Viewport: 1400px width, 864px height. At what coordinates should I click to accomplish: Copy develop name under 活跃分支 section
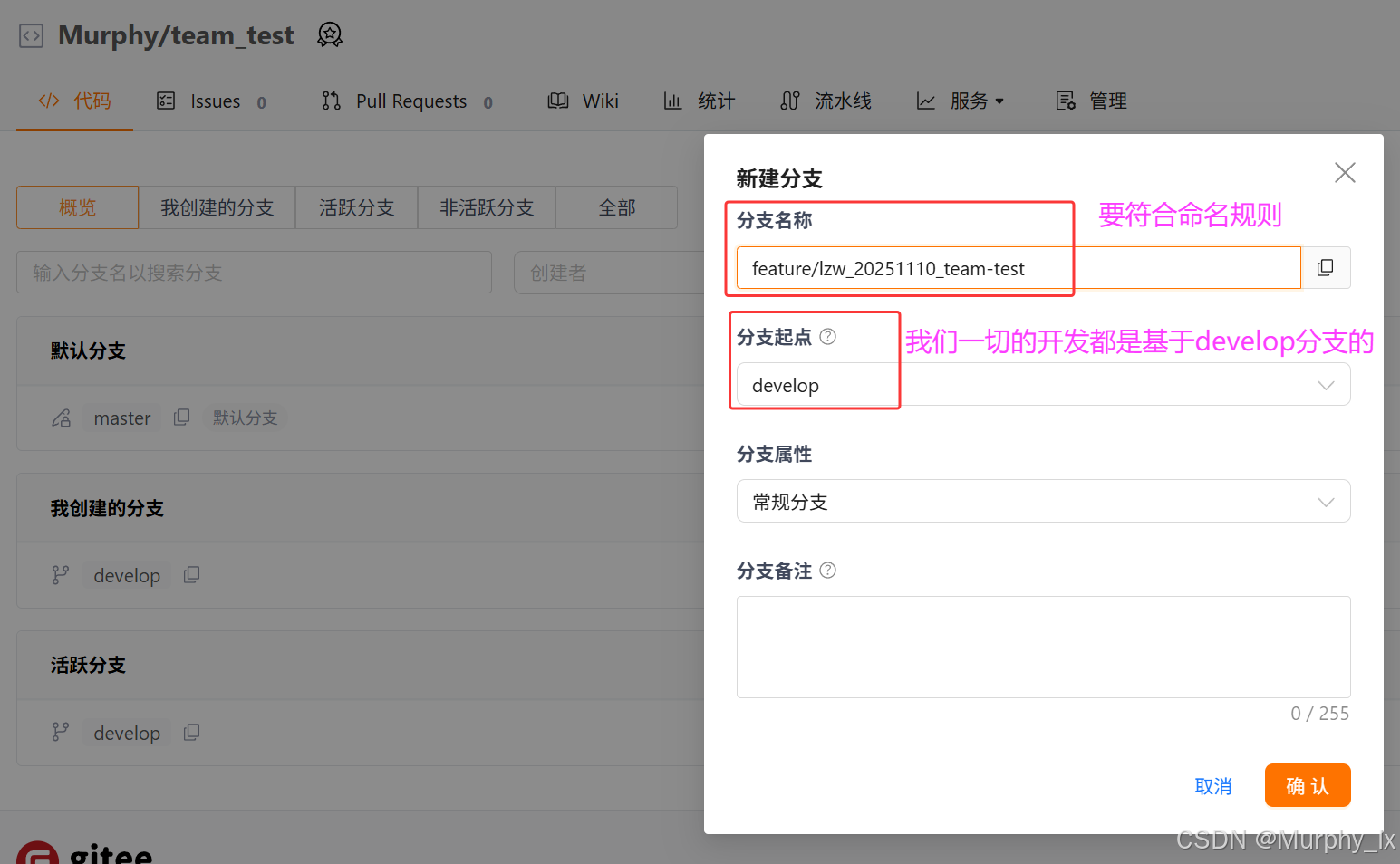pos(191,732)
